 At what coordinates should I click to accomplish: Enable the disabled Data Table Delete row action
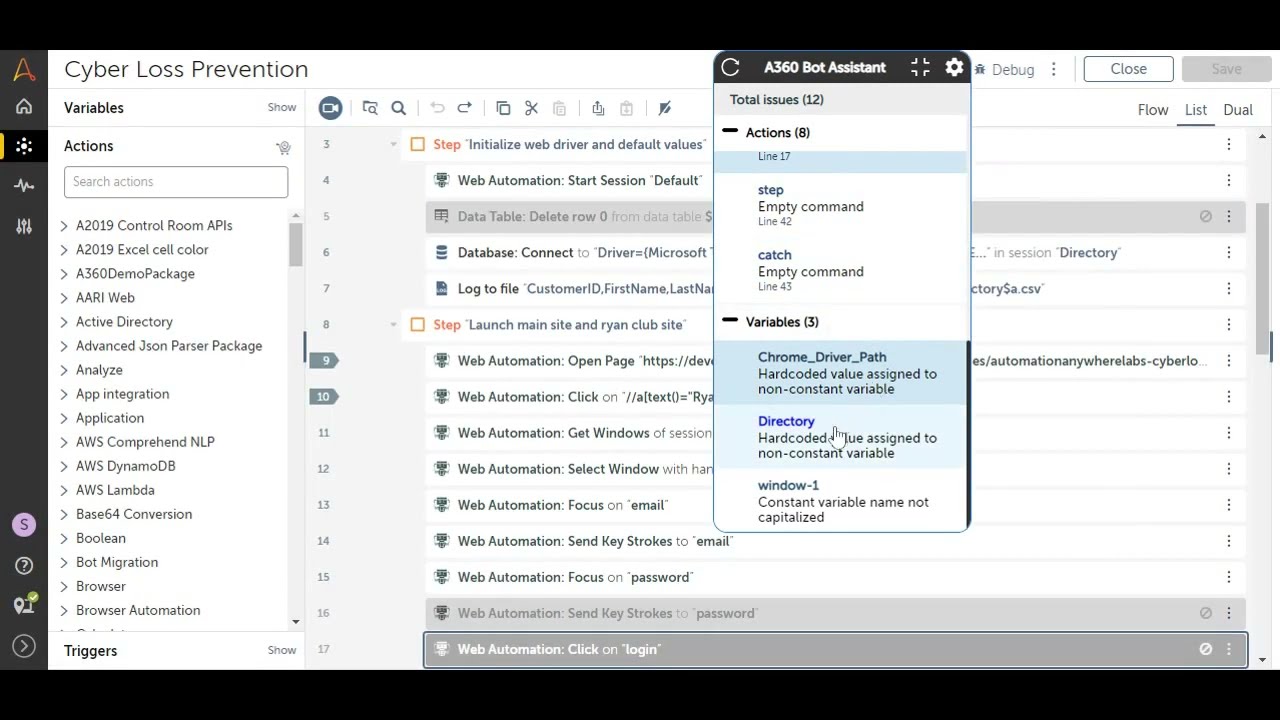click(x=1206, y=216)
